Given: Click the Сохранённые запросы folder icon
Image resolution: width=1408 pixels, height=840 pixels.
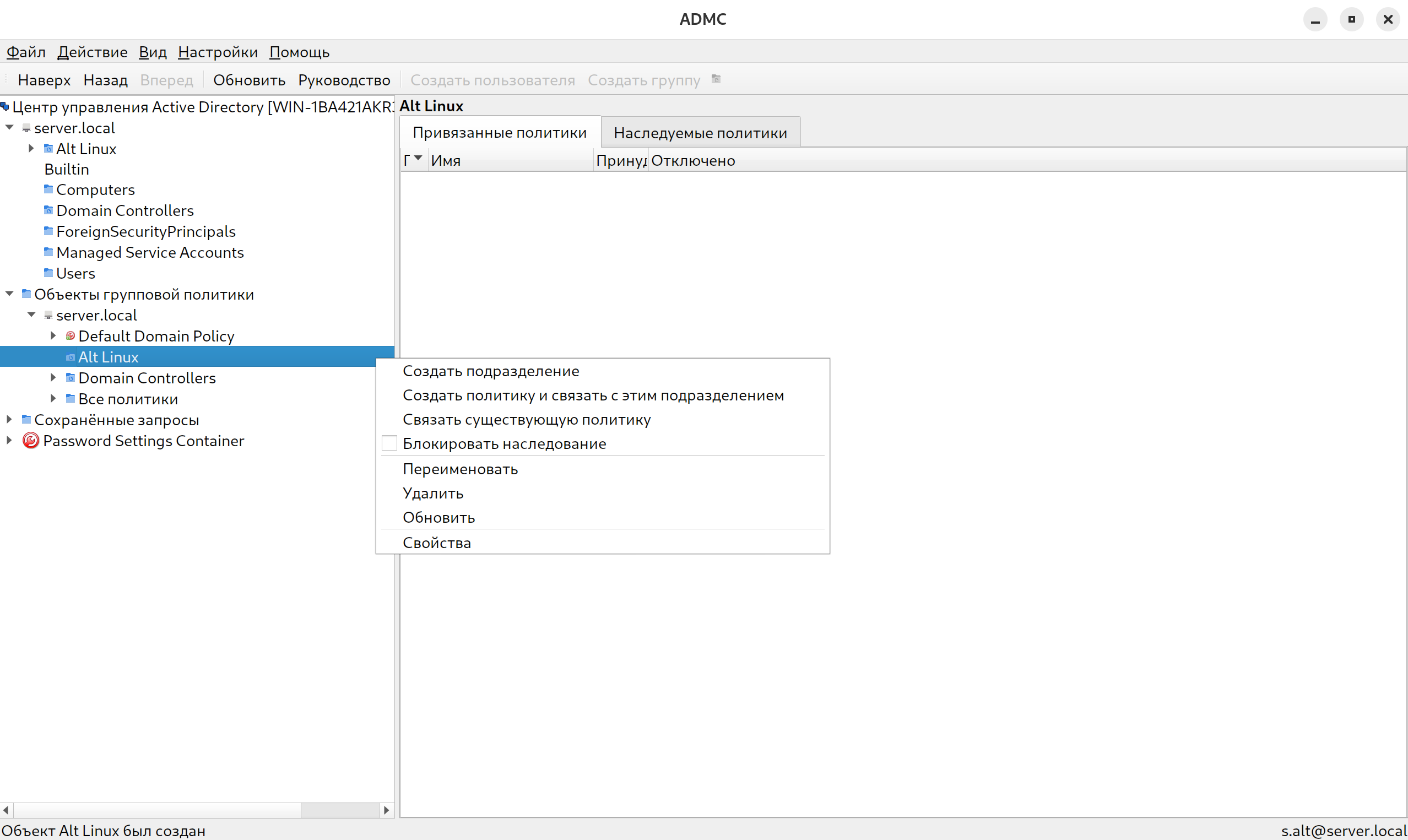Looking at the screenshot, I should click(x=26, y=419).
